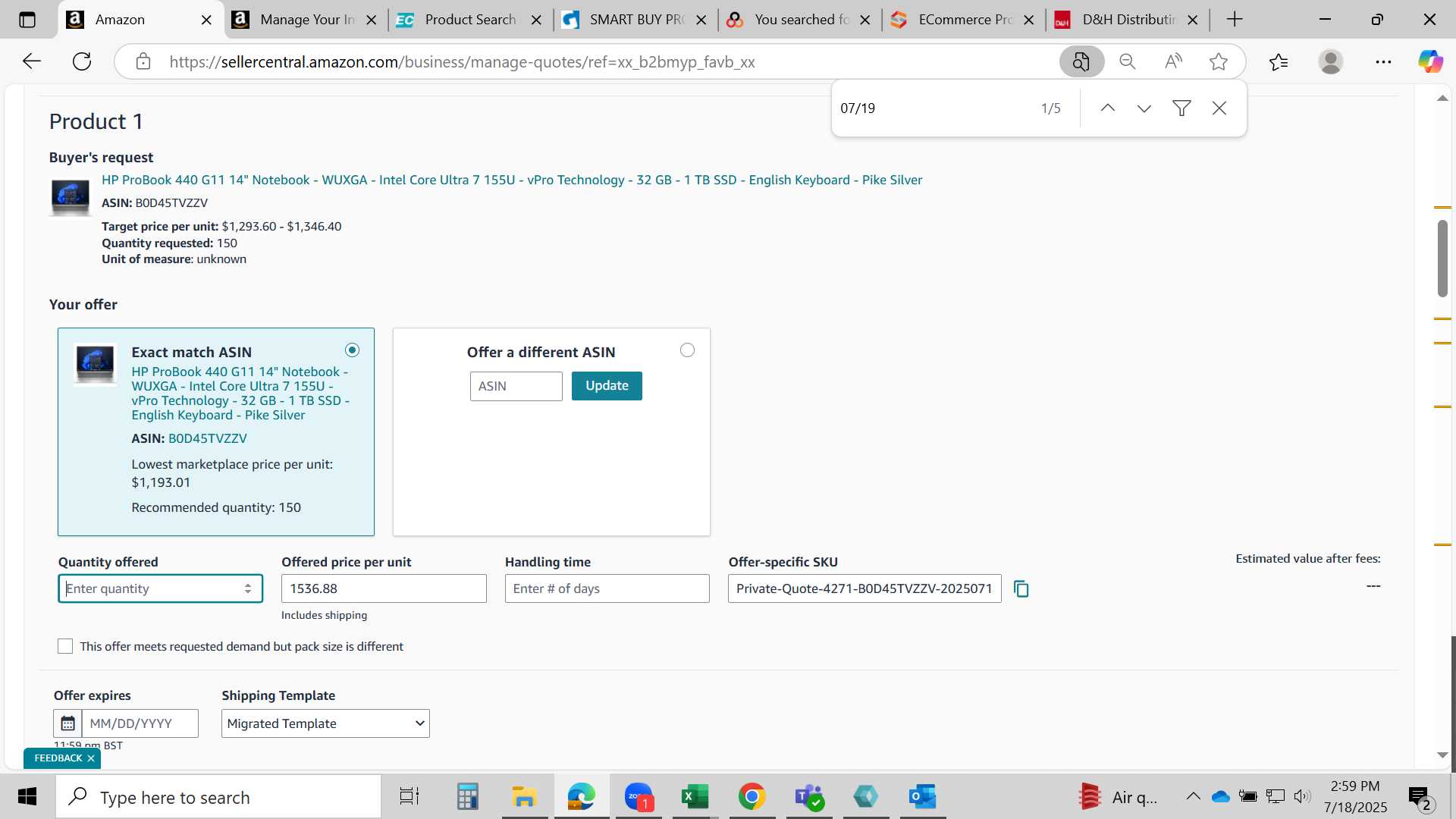The width and height of the screenshot is (1456, 819).
Task: Open Calculator from the taskbar
Action: click(467, 797)
